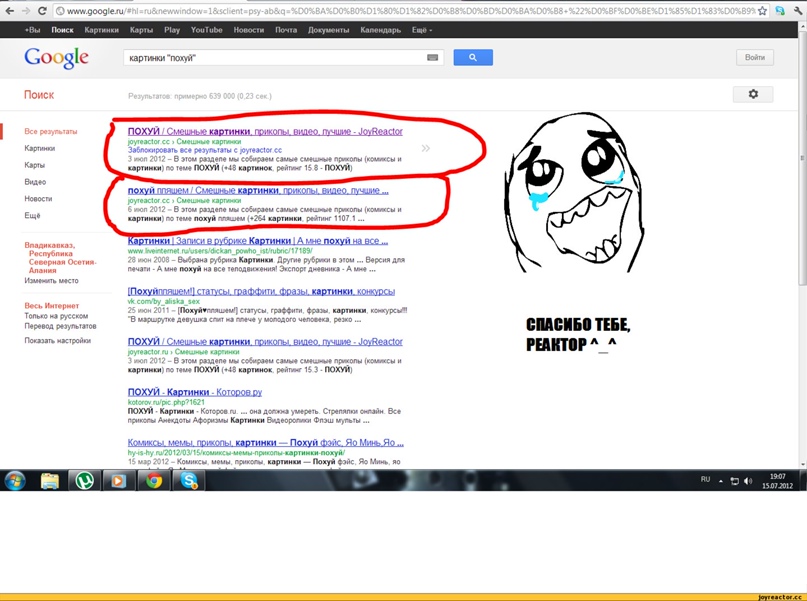807x601 pixels.
Task: Open Документы in the Google top bar
Action: [x=328, y=30]
